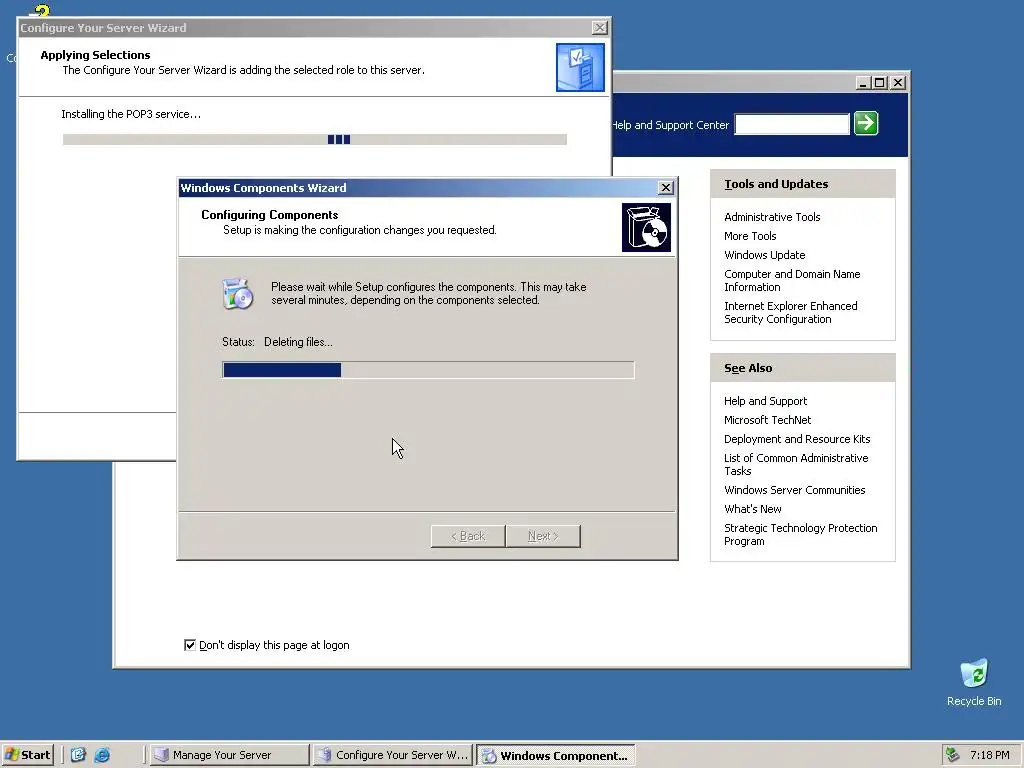Click the 7:18 PM system clock
Screen dimensions: 1024x768
coord(989,755)
